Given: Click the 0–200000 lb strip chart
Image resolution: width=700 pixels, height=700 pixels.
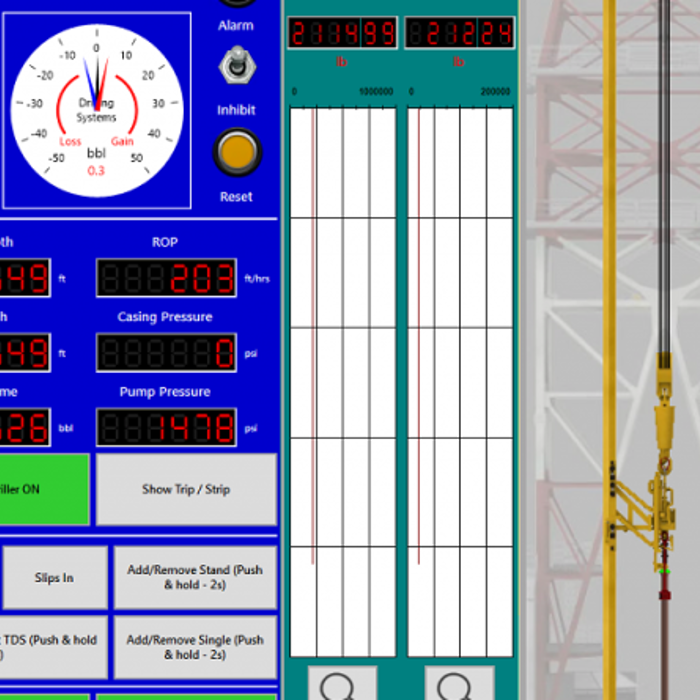Looking at the screenshot, I should [x=460, y=382].
